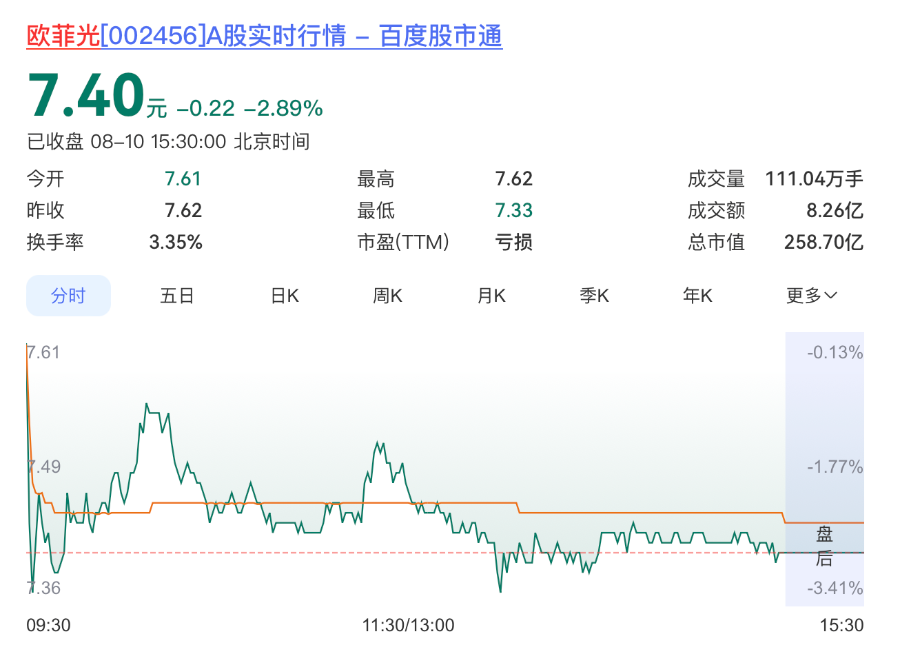Click the 今开 value 7.61
This screenshot has height=654, width=900.
coord(183,179)
